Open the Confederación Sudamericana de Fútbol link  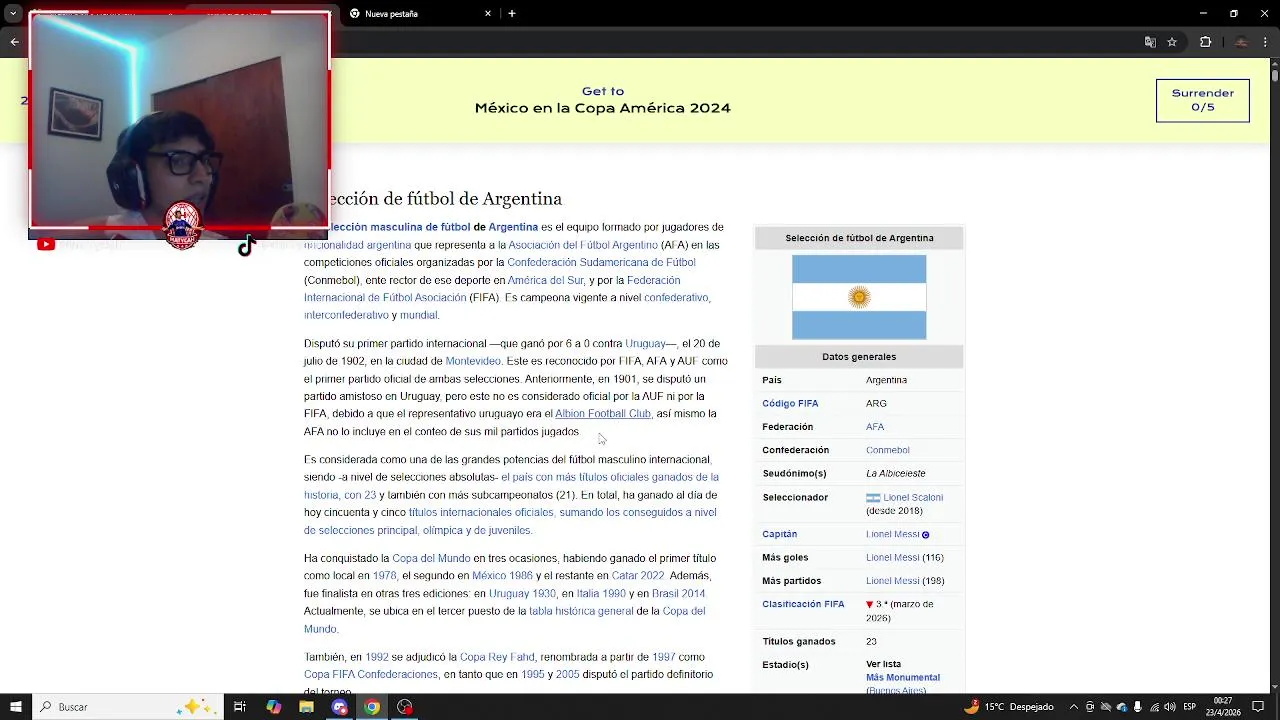point(601,263)
